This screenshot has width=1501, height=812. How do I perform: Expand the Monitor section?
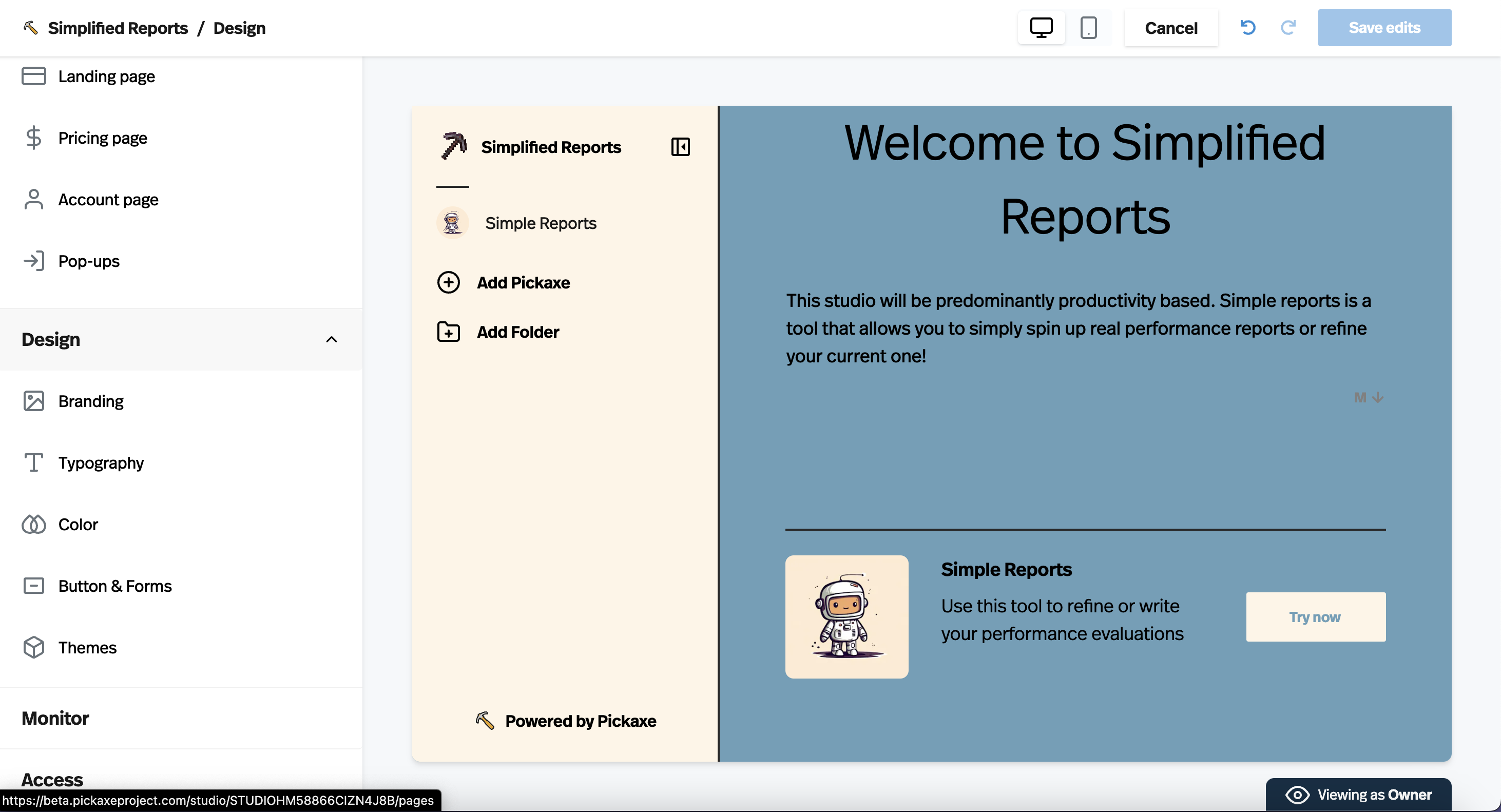click(x=181, y=718)
